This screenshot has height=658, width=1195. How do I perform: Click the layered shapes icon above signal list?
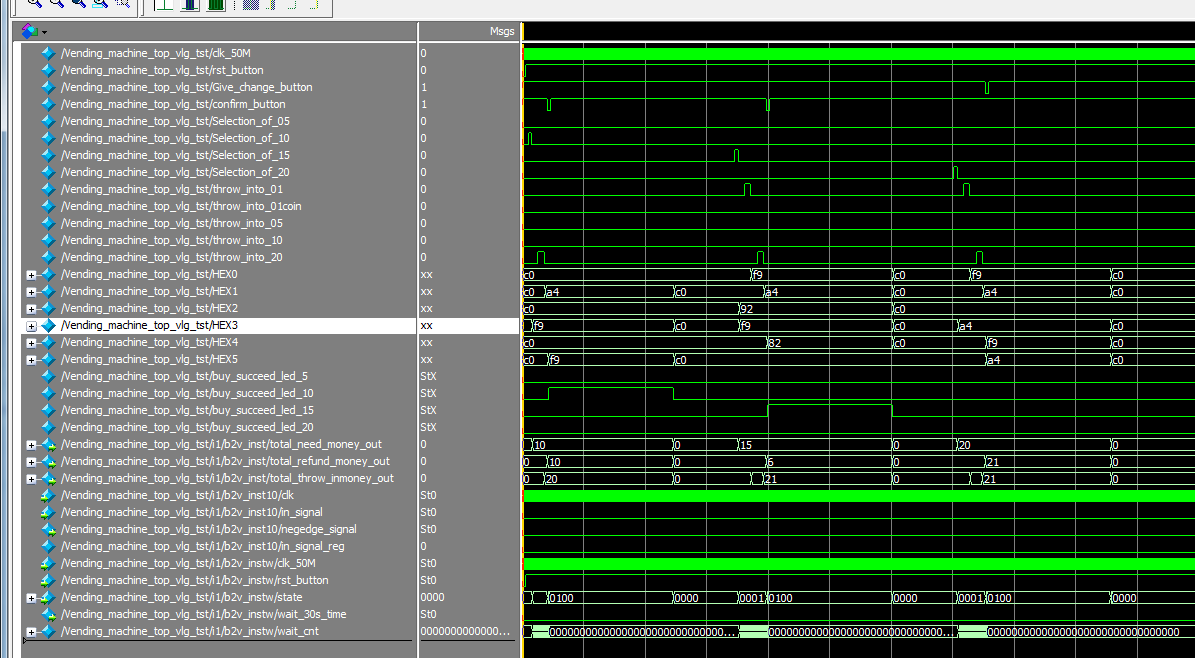tap(29, 32)
